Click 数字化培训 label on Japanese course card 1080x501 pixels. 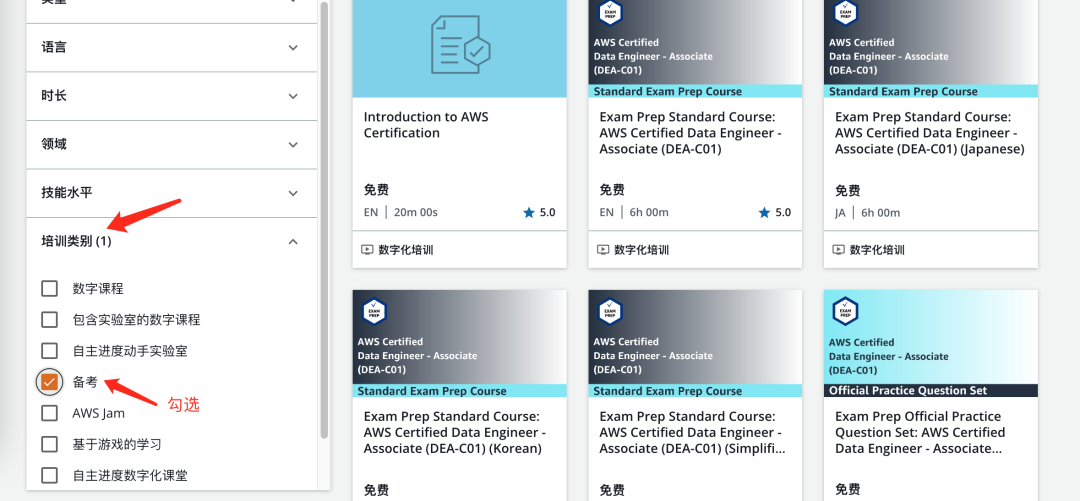pos(877,249)
